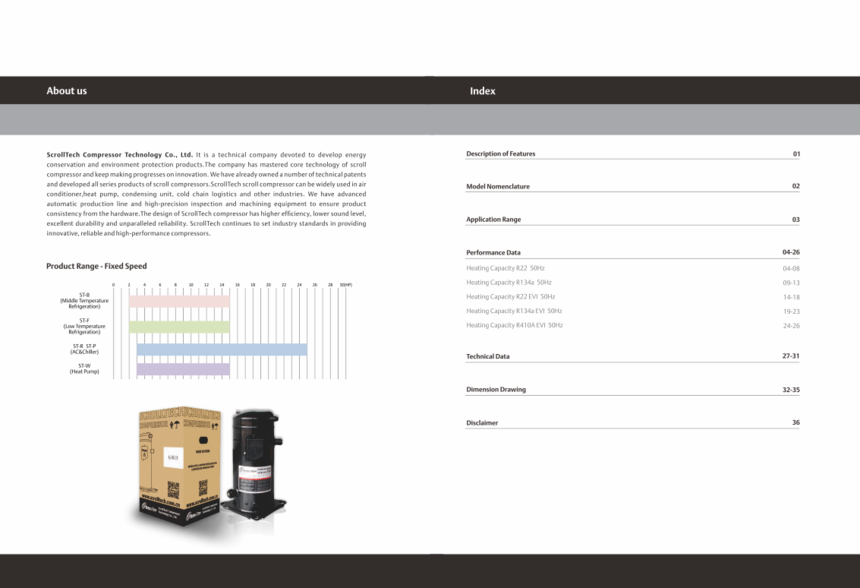Click page range "24-26" in index
860x588 pixels.
click(791, 326)
